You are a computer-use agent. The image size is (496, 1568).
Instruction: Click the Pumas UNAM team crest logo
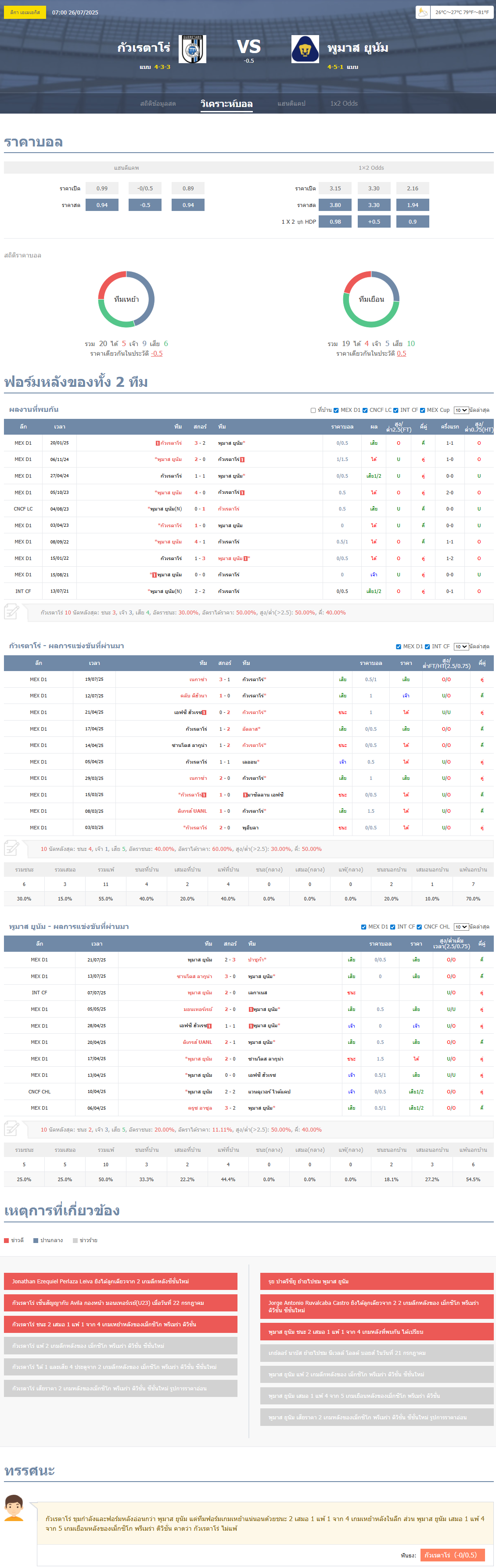coord(305,49)
